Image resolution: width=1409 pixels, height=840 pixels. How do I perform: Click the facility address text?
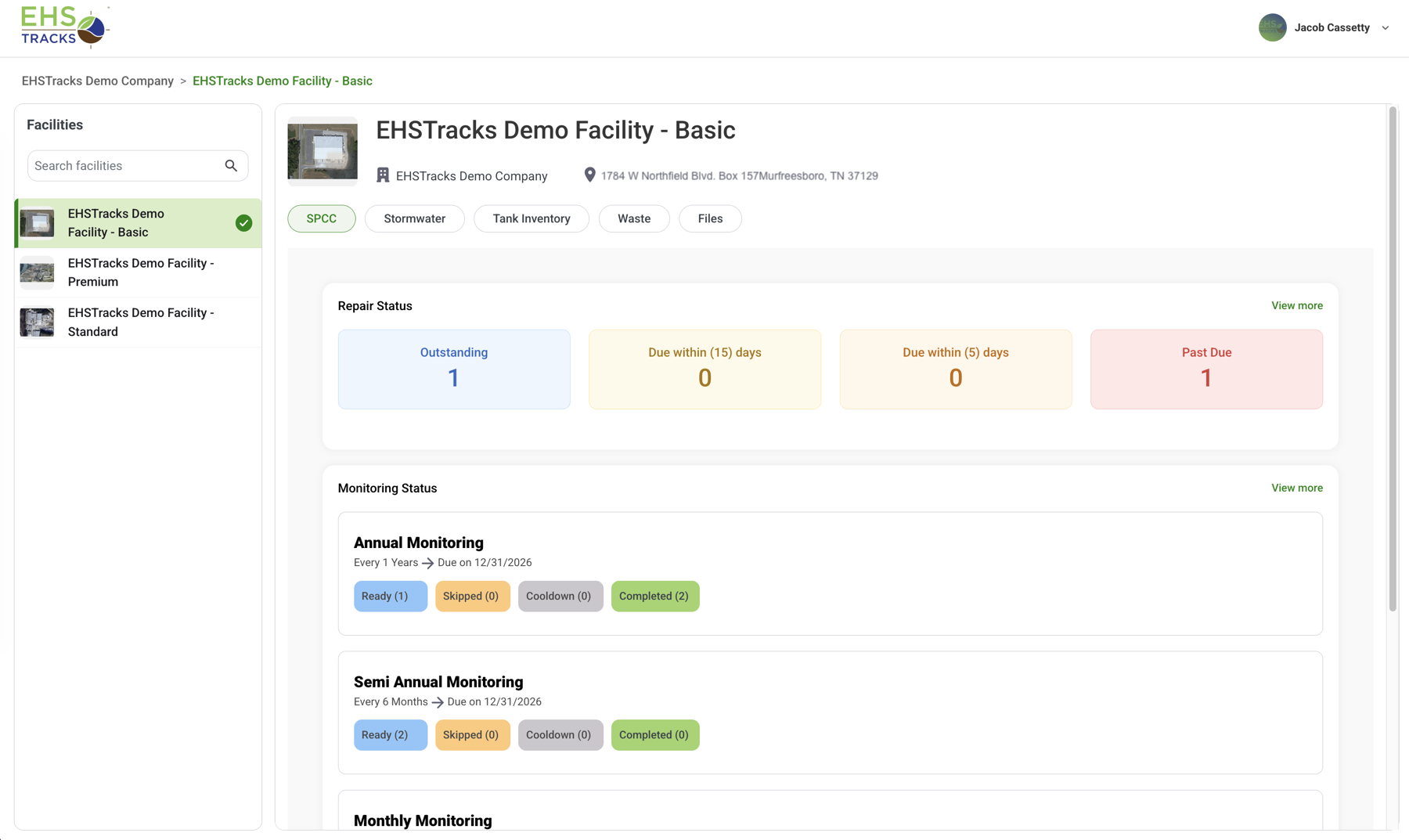[x=739, y=175]
